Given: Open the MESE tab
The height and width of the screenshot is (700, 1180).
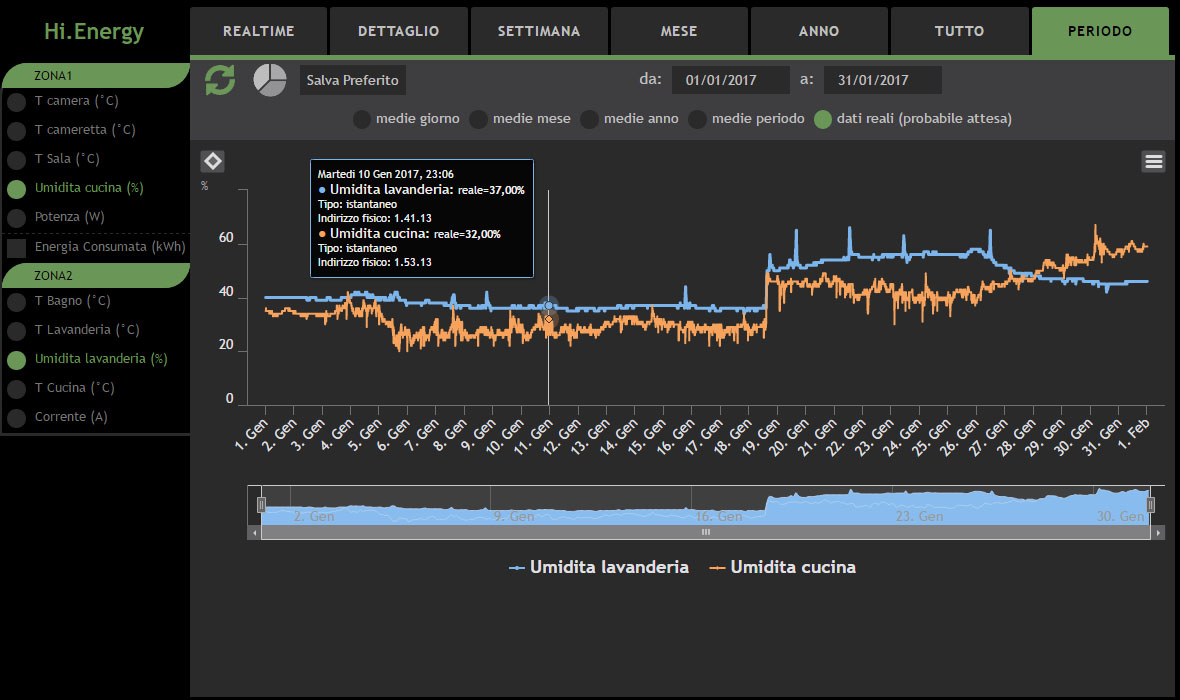Looking at the screenshot, I should pyautogui.click(x=679, y=31).
